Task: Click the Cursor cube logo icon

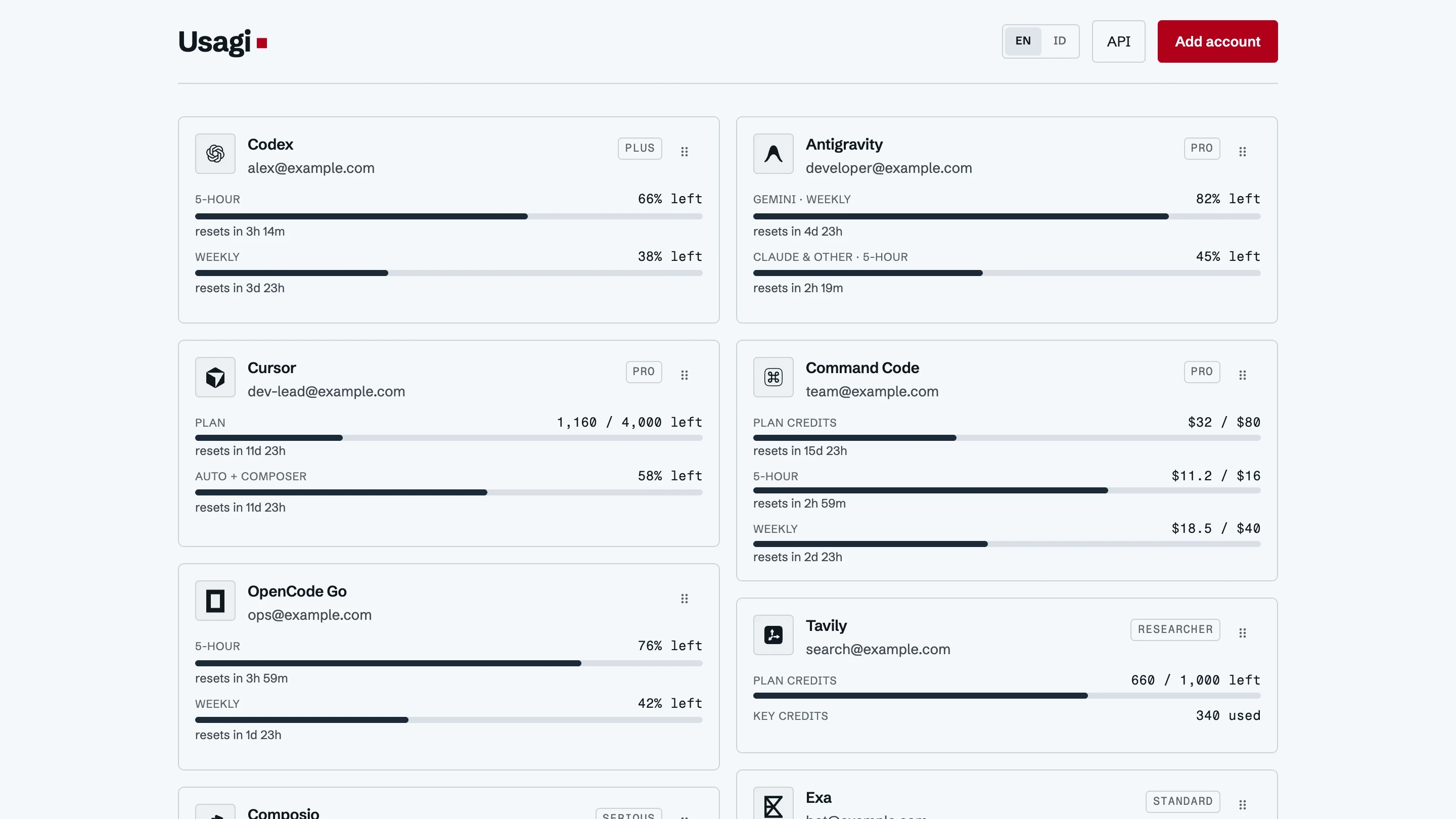Action: coord(215,377)
